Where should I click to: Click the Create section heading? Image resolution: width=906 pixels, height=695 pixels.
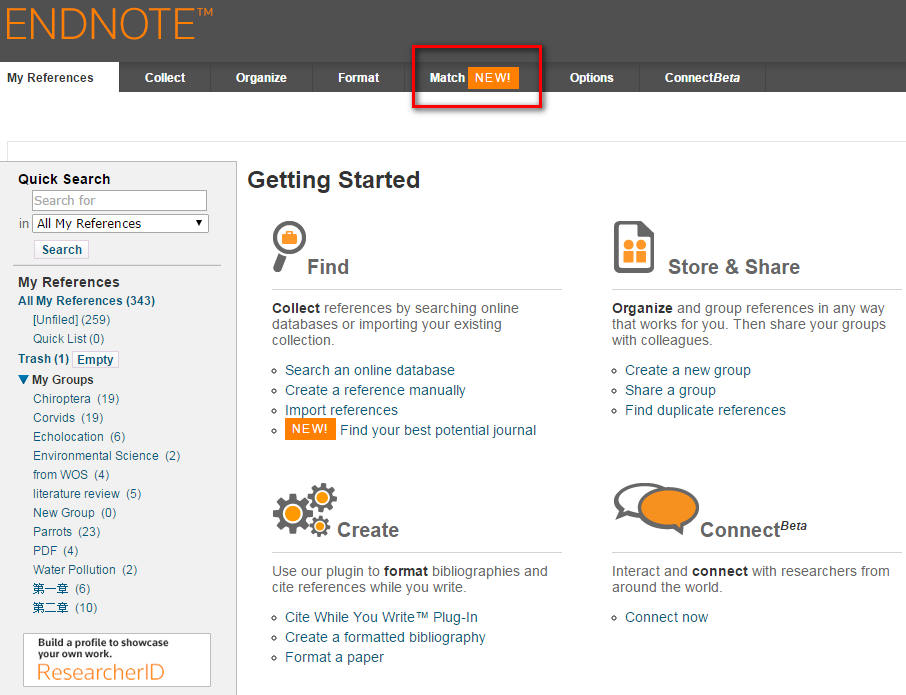coord(368,530)
